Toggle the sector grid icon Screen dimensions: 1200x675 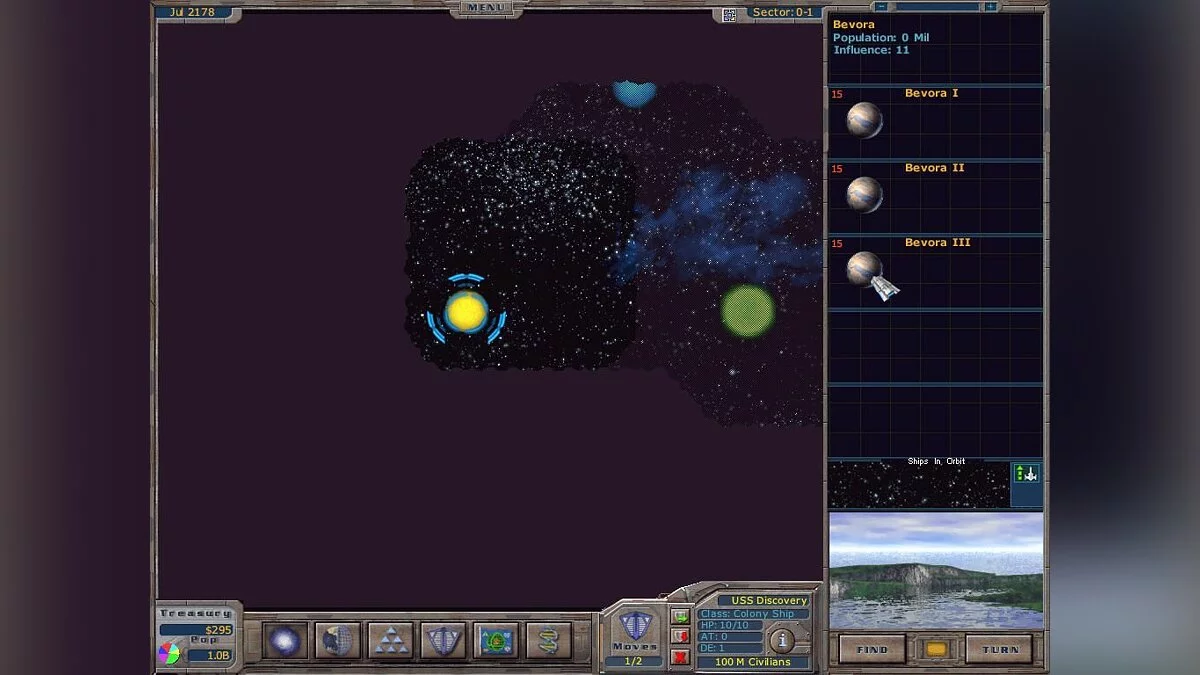click(x=730, y=14)
